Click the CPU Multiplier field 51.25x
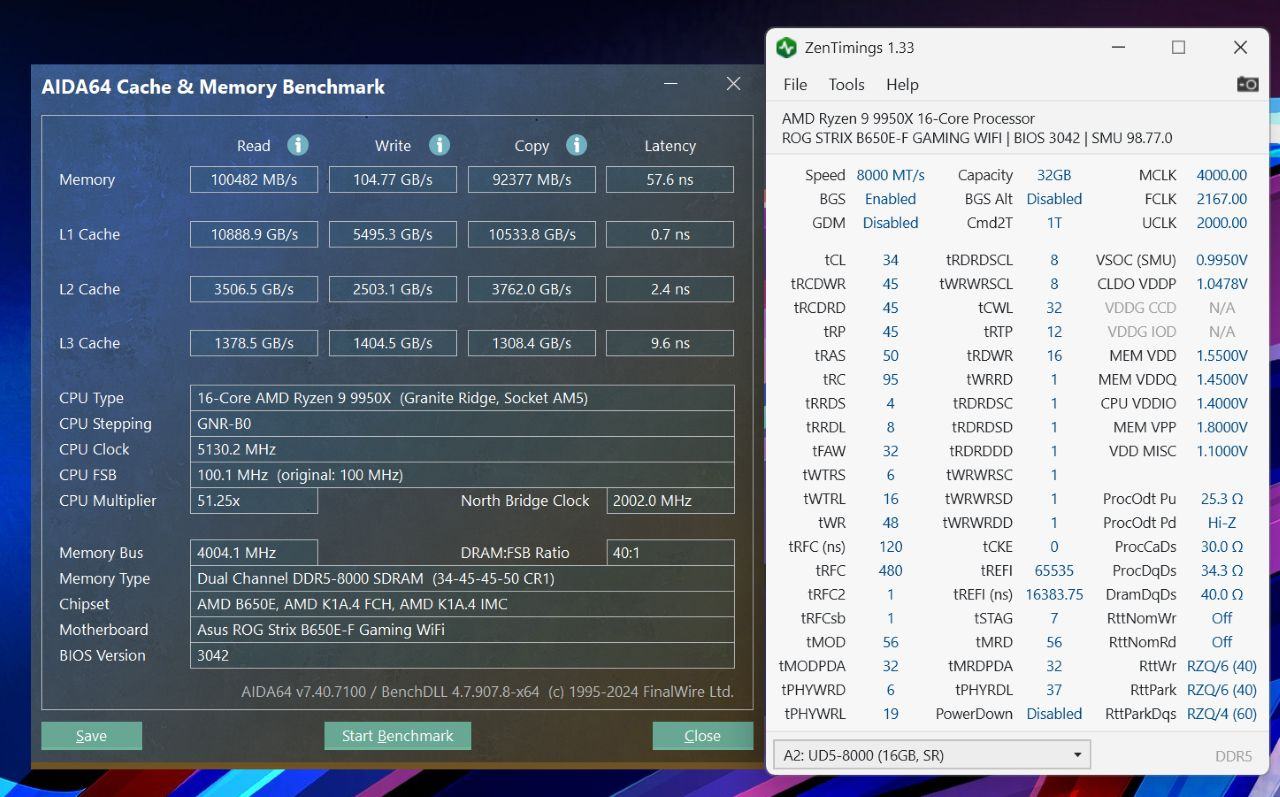Image resolution: width=1280 pixels, height=797 pixels. click(x=254, y=501)
